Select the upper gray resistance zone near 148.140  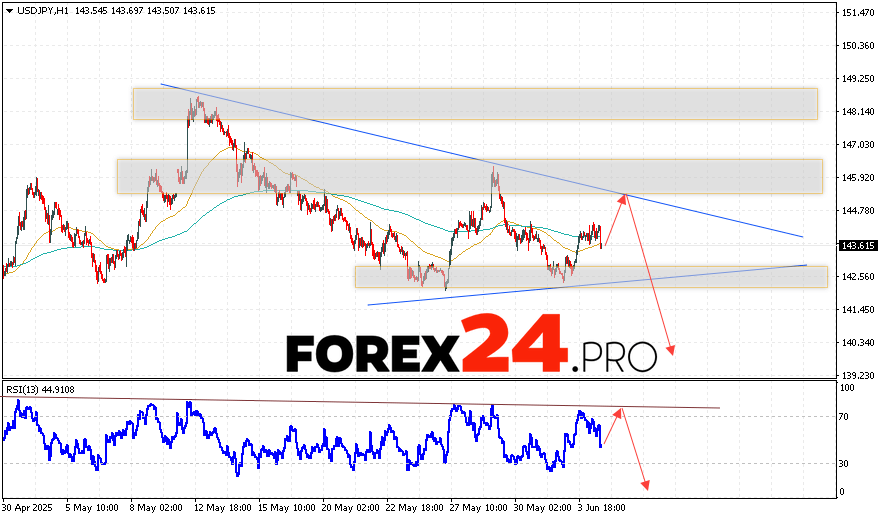pyautogui.click(x=475, y=104)
